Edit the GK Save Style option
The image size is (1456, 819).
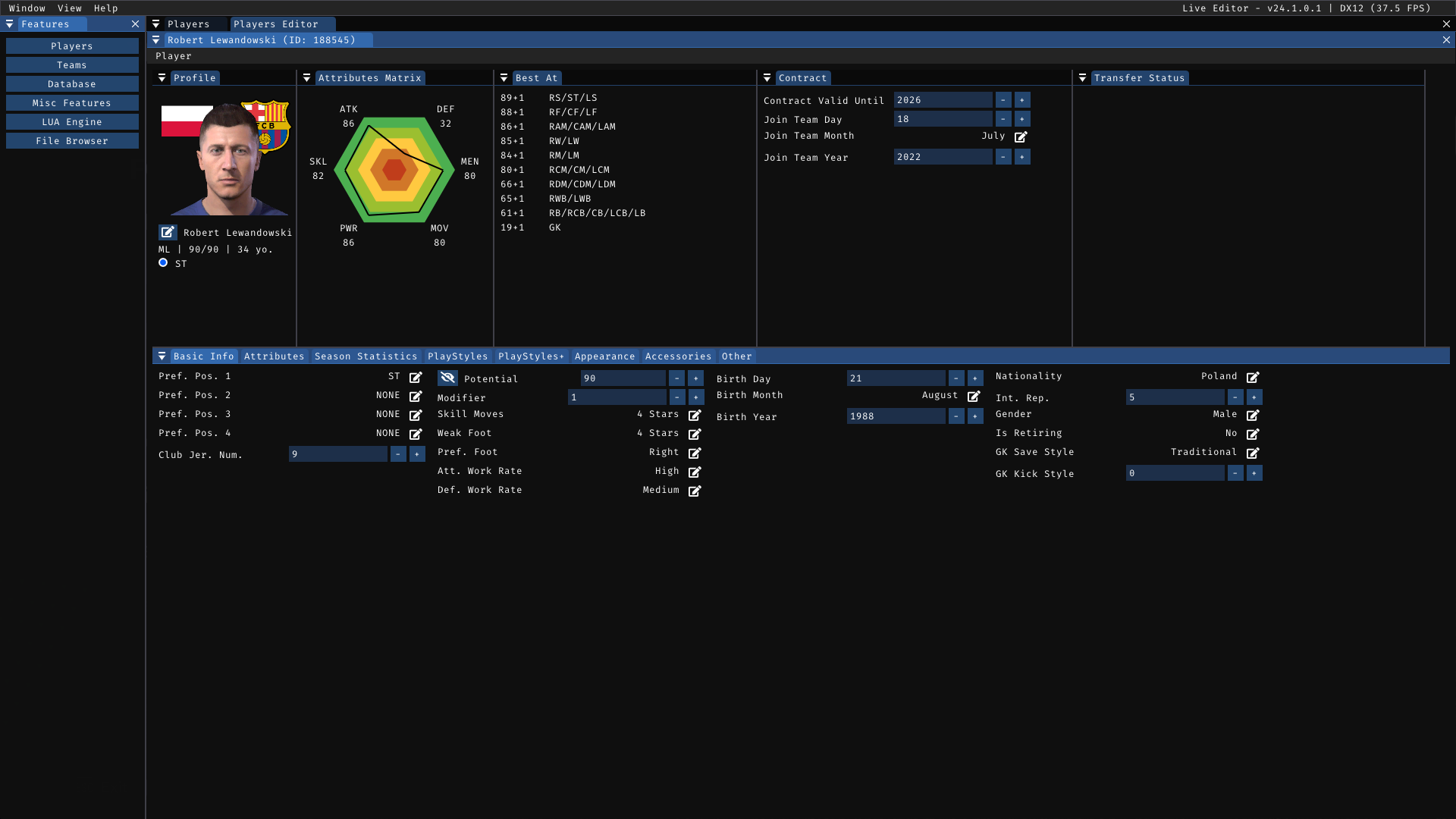pyautogui.click(x=1253, y=453)
